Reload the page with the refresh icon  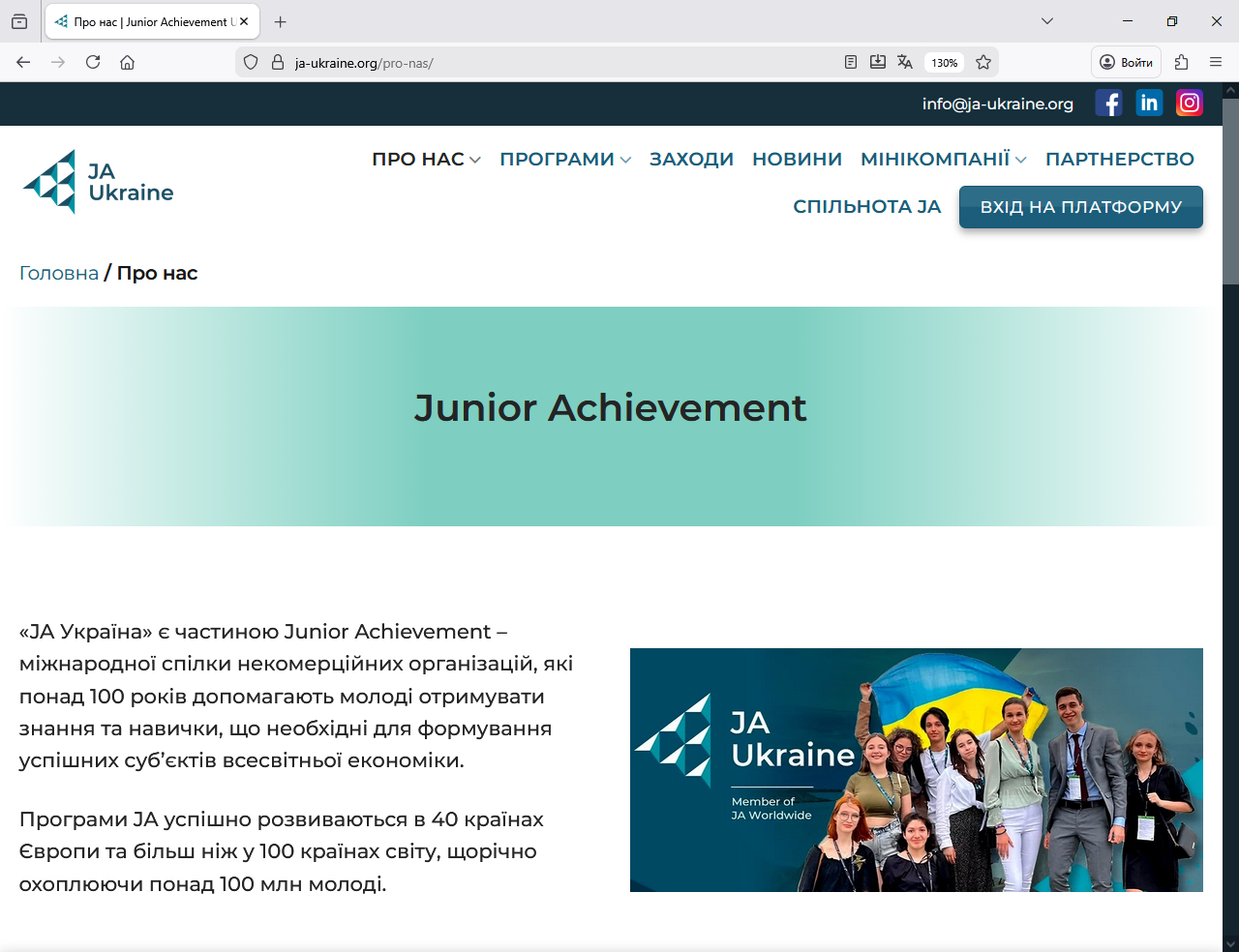[92, 62]
